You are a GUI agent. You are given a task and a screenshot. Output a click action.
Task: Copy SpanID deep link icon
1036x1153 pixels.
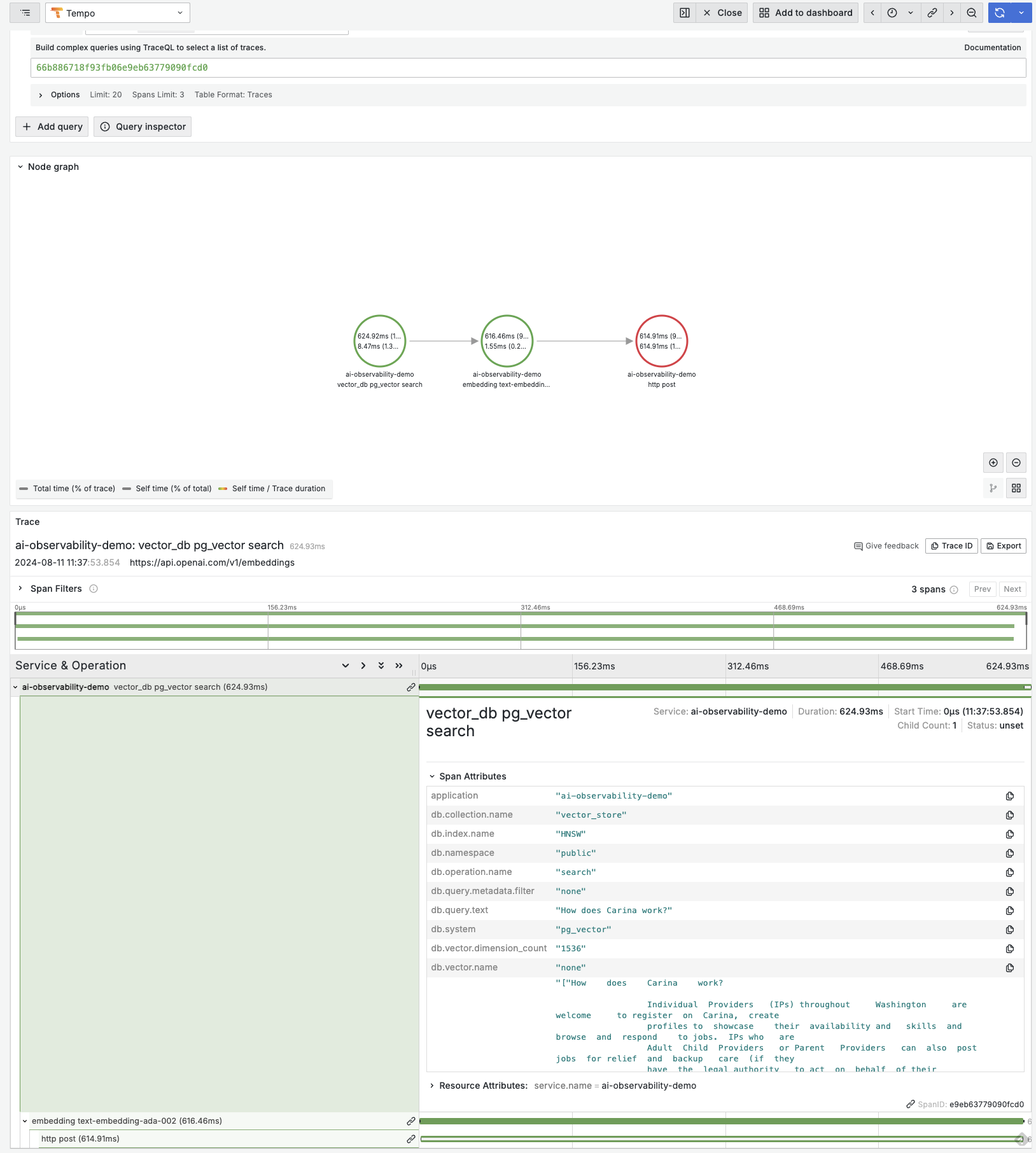pos(911,1105)
